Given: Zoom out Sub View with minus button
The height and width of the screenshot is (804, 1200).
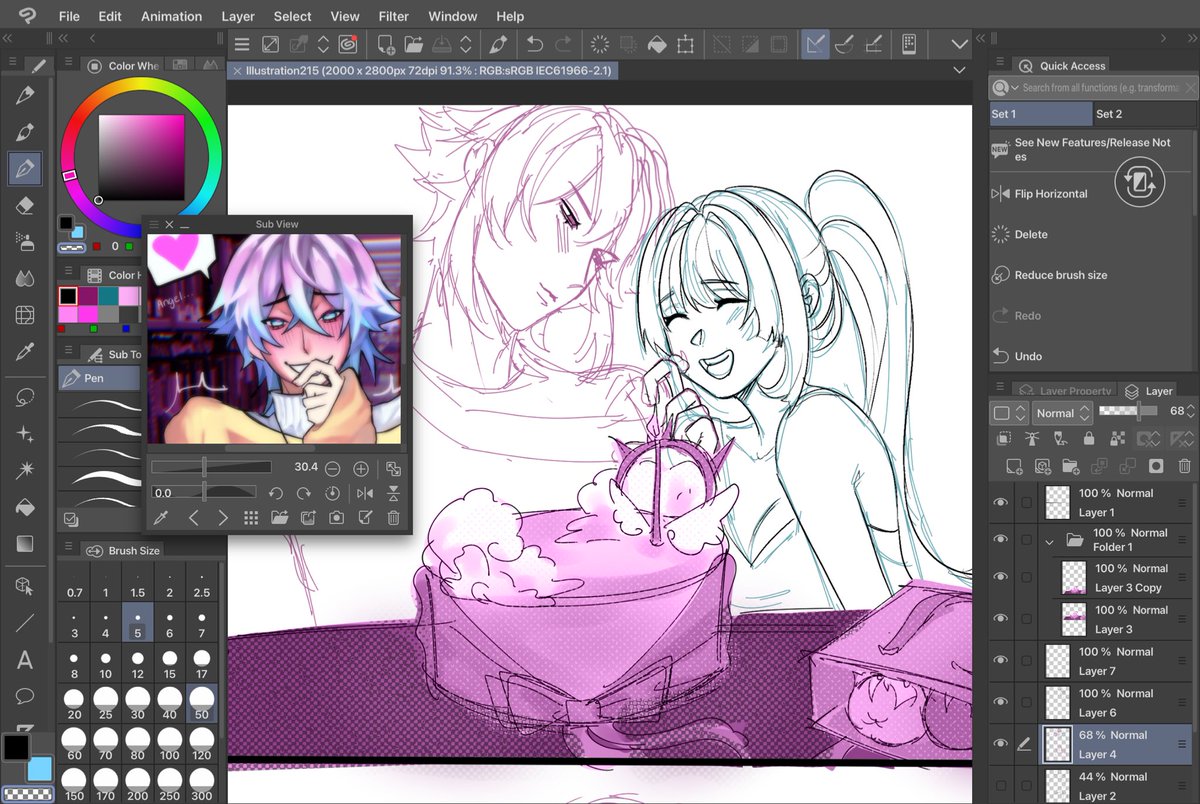Looking at the screenshot, I should point(333,468).
